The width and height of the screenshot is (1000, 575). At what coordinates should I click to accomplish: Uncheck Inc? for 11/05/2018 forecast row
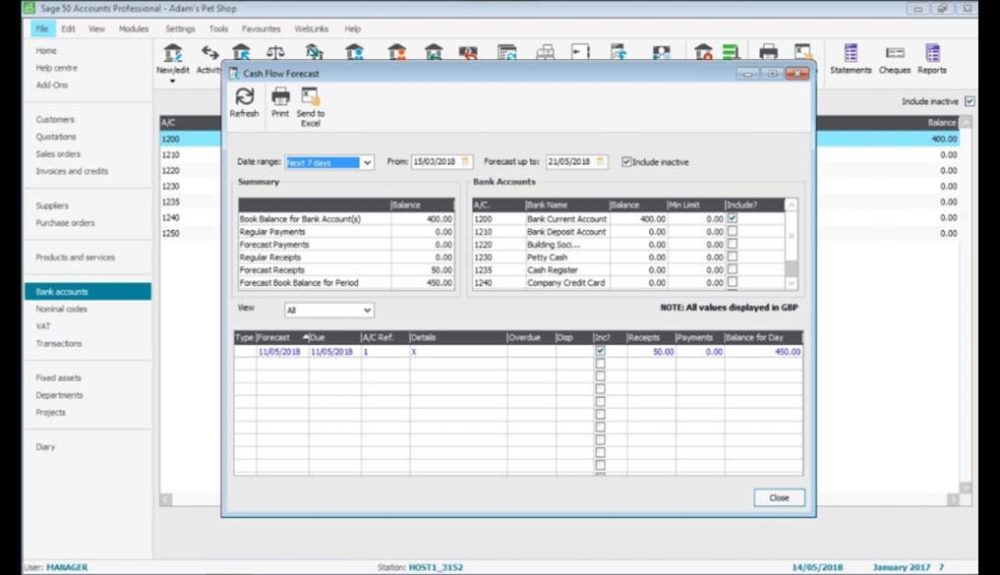click(600, 351)
